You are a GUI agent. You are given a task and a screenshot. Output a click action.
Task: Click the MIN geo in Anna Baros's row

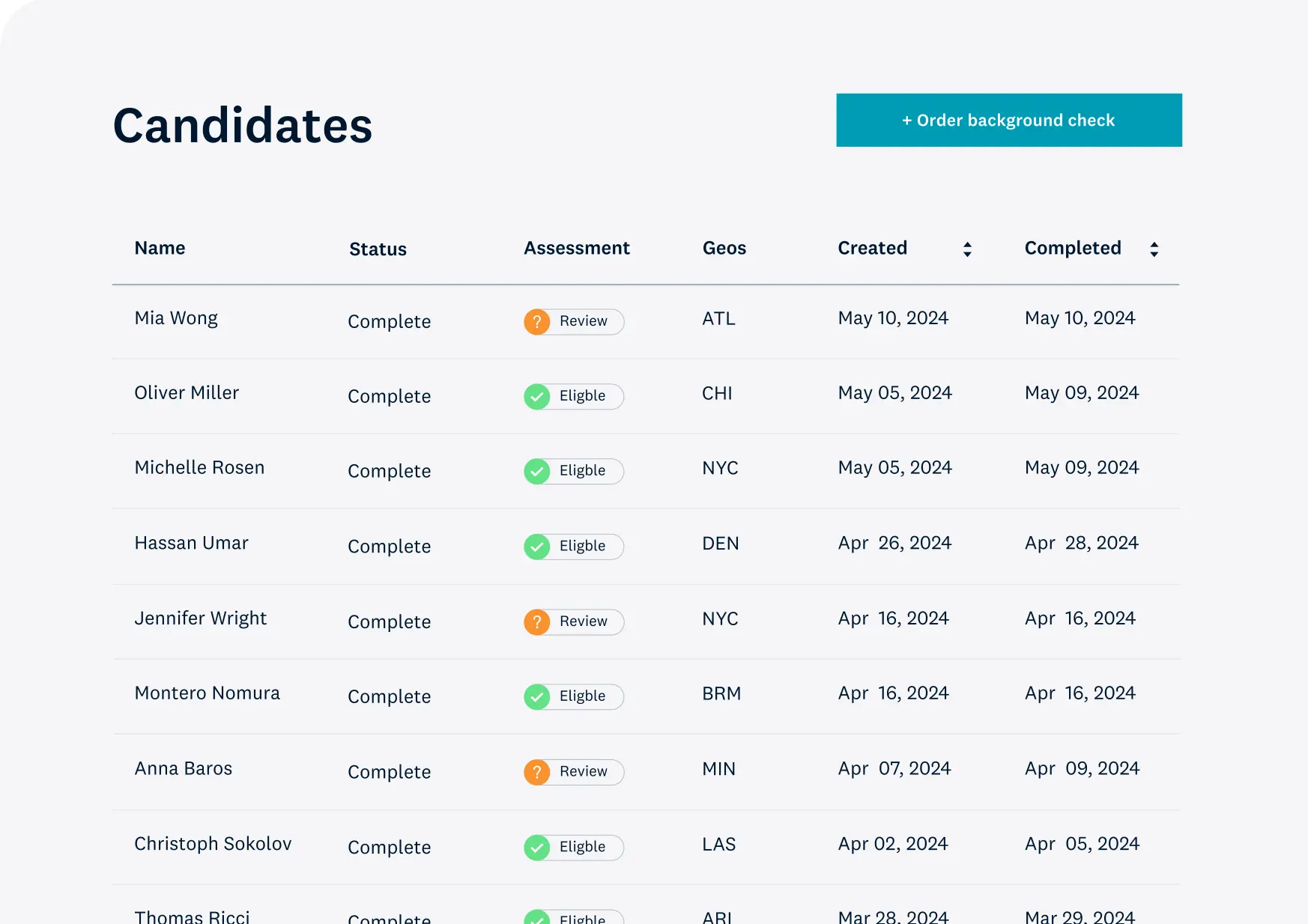[718, 769]
